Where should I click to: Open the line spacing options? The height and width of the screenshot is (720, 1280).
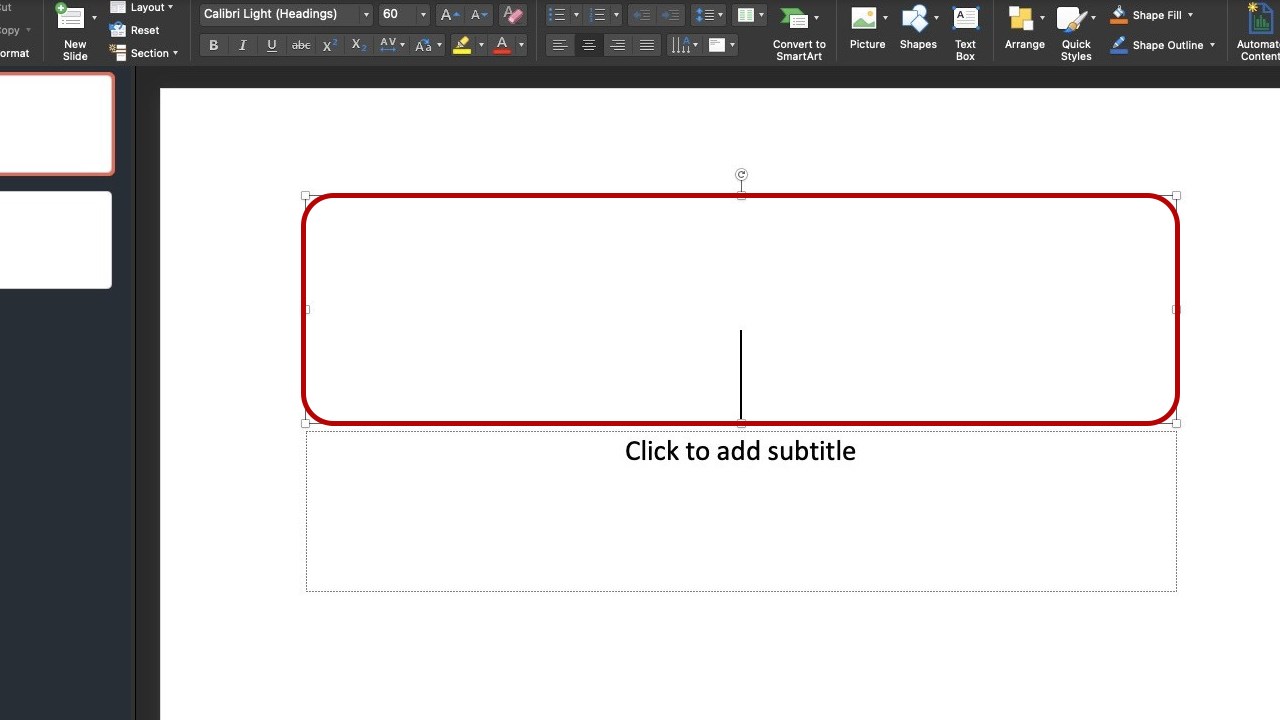[x=709, y=15]
